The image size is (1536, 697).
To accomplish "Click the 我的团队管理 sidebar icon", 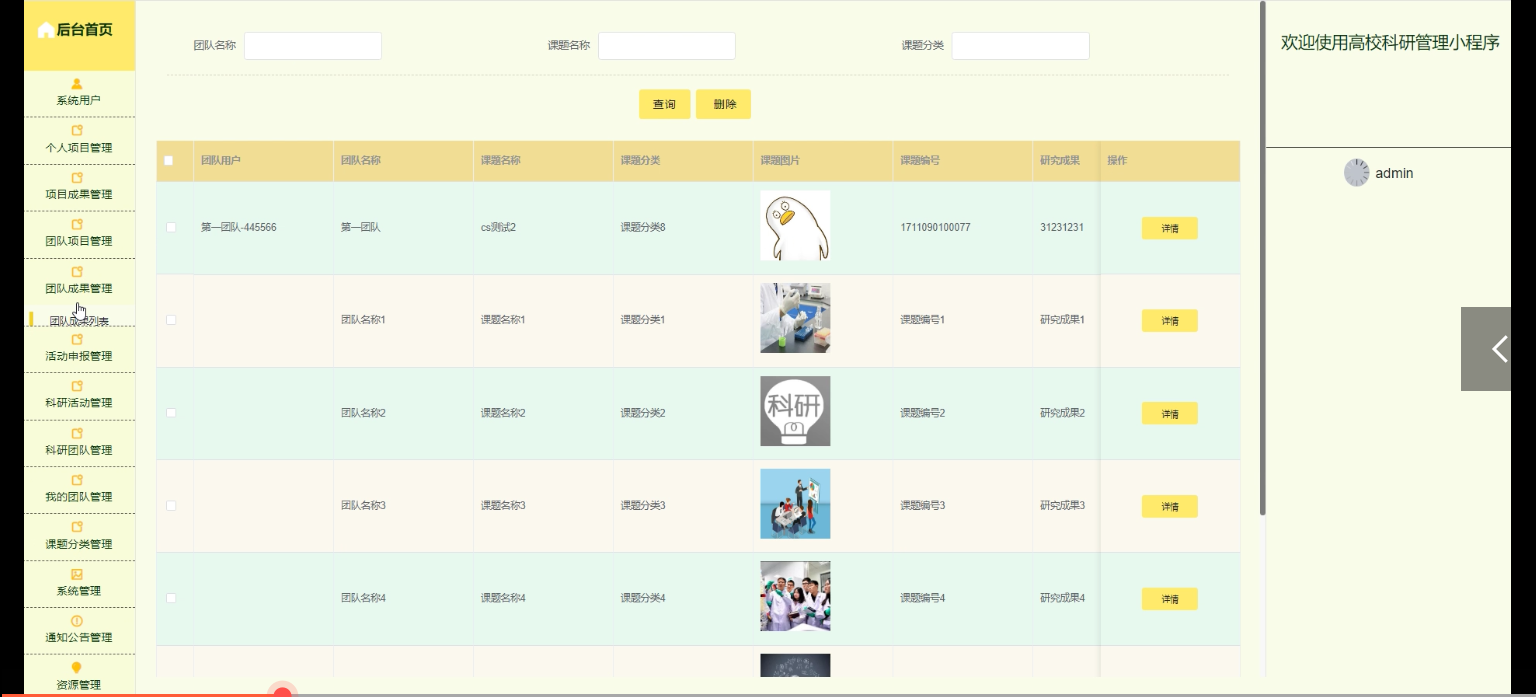I will [79, 477].
